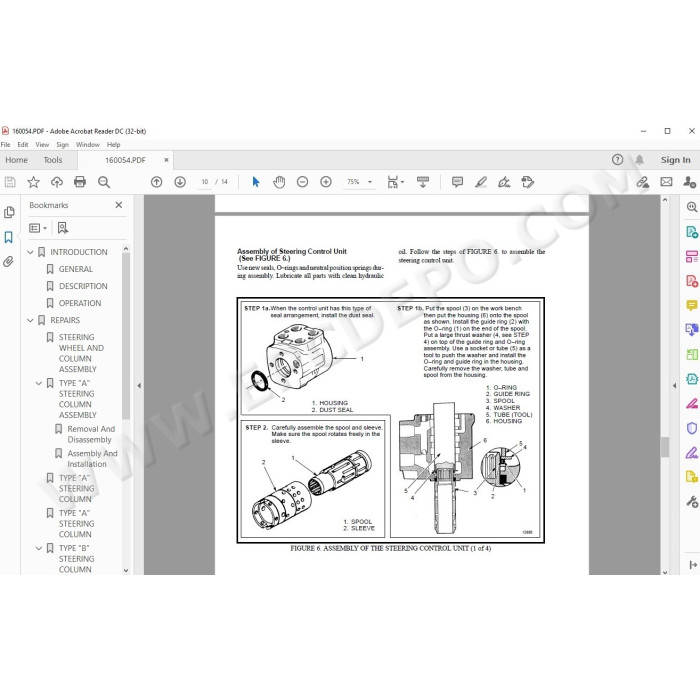Send file by email envelope icon
The width and height of the screenshot is (700, 700).
pos(666,182)
